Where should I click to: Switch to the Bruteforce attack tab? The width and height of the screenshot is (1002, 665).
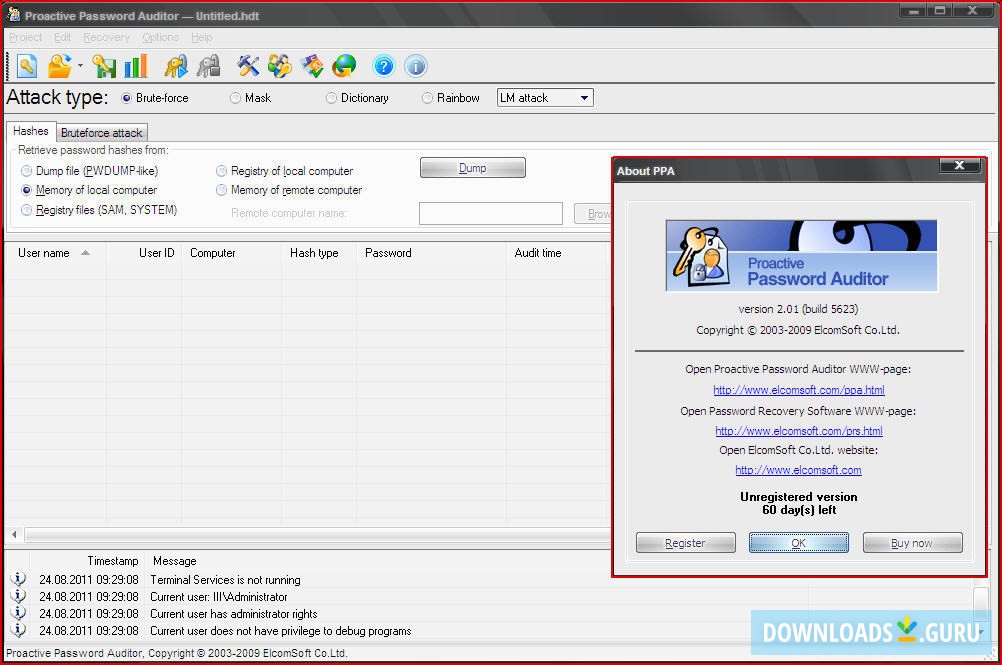pos(102,133)
